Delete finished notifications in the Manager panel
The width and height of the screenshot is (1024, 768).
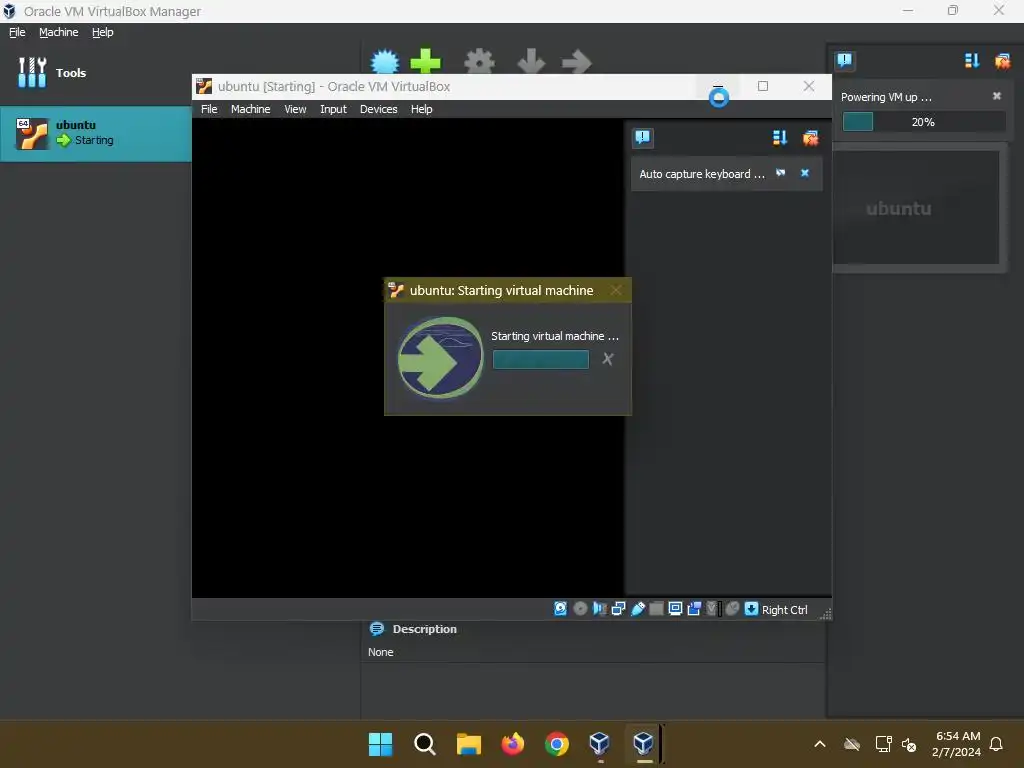(1002, 61)
